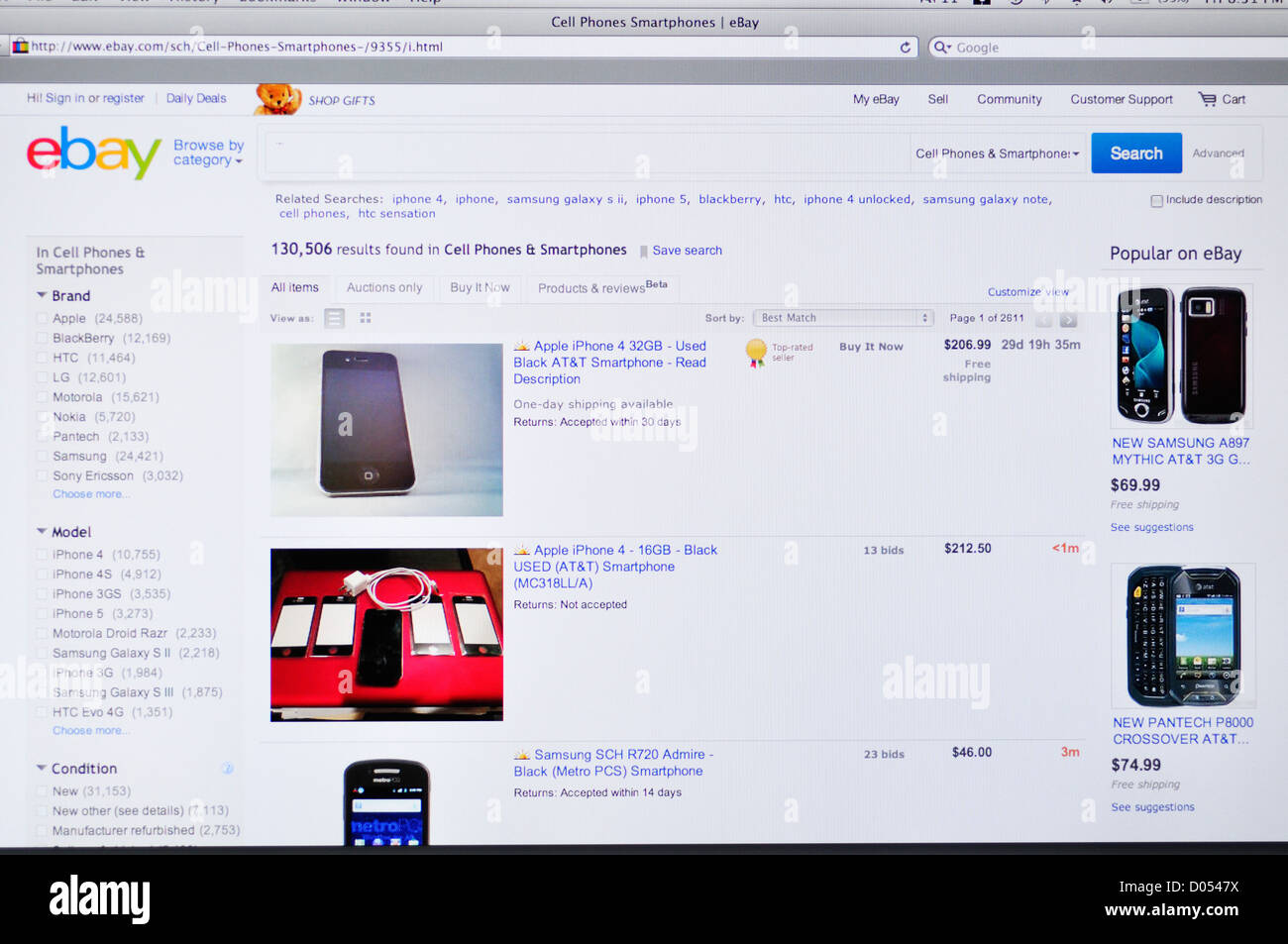Screen dimensions: 1288x944
Task: Select the Buy It Now tab
Action: (x=480, y=287)
